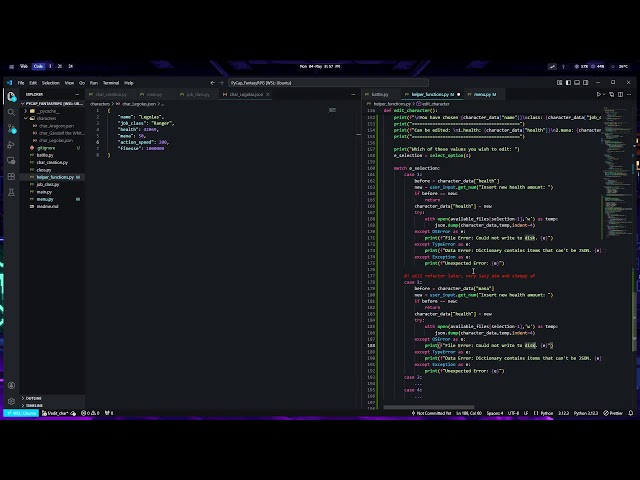Viewport: 640px width, 480px height.
Task: Click the WSL: Ubuntu remote indicator
Action: tap(21, 413)
